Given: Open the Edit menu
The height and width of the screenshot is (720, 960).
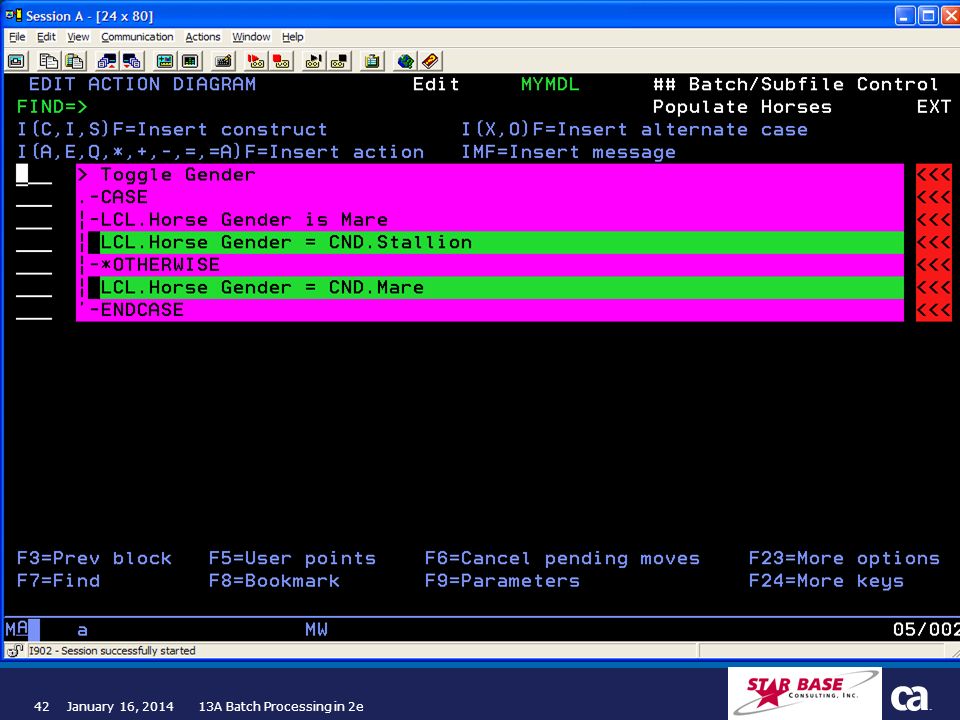Looking at the screenshot, I should coord(46,37).
